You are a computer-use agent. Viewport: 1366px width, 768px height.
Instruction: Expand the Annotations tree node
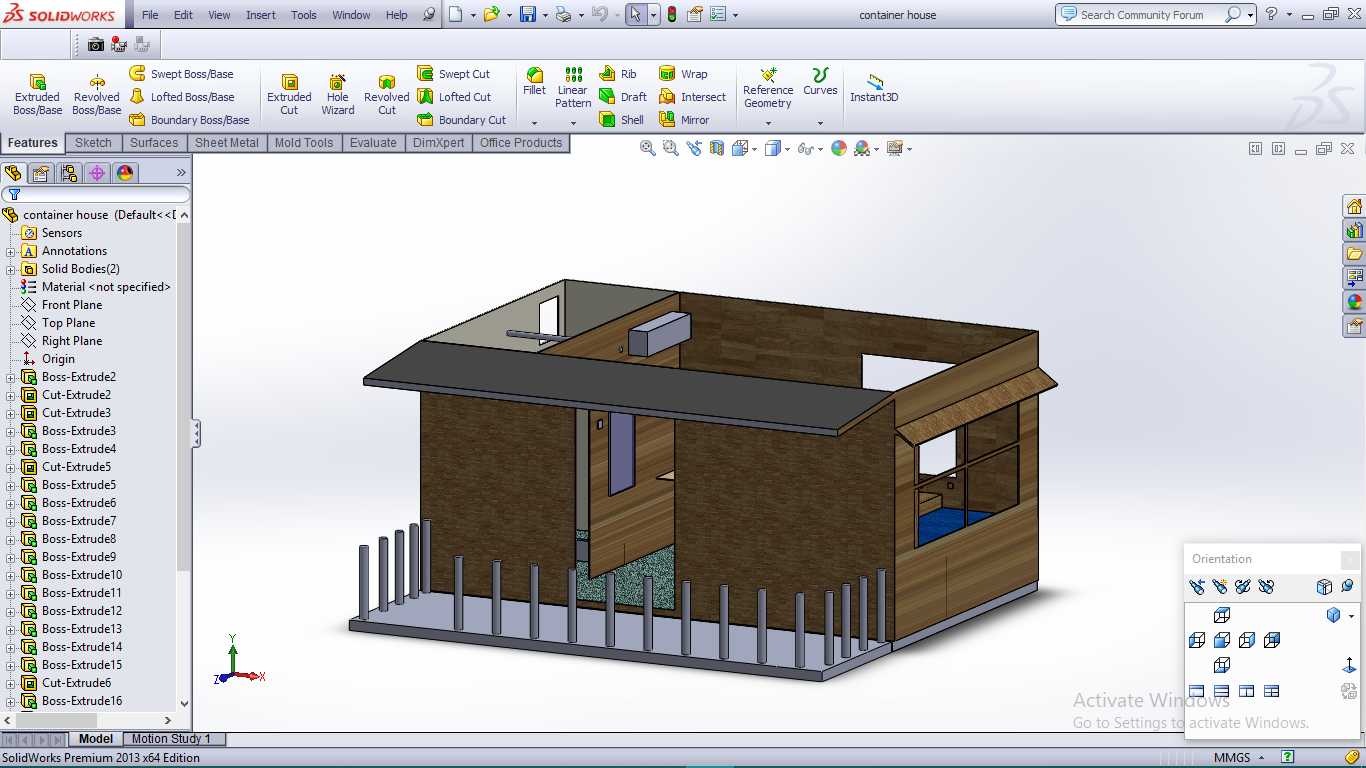pyautogui.click(x=11, y=251)
